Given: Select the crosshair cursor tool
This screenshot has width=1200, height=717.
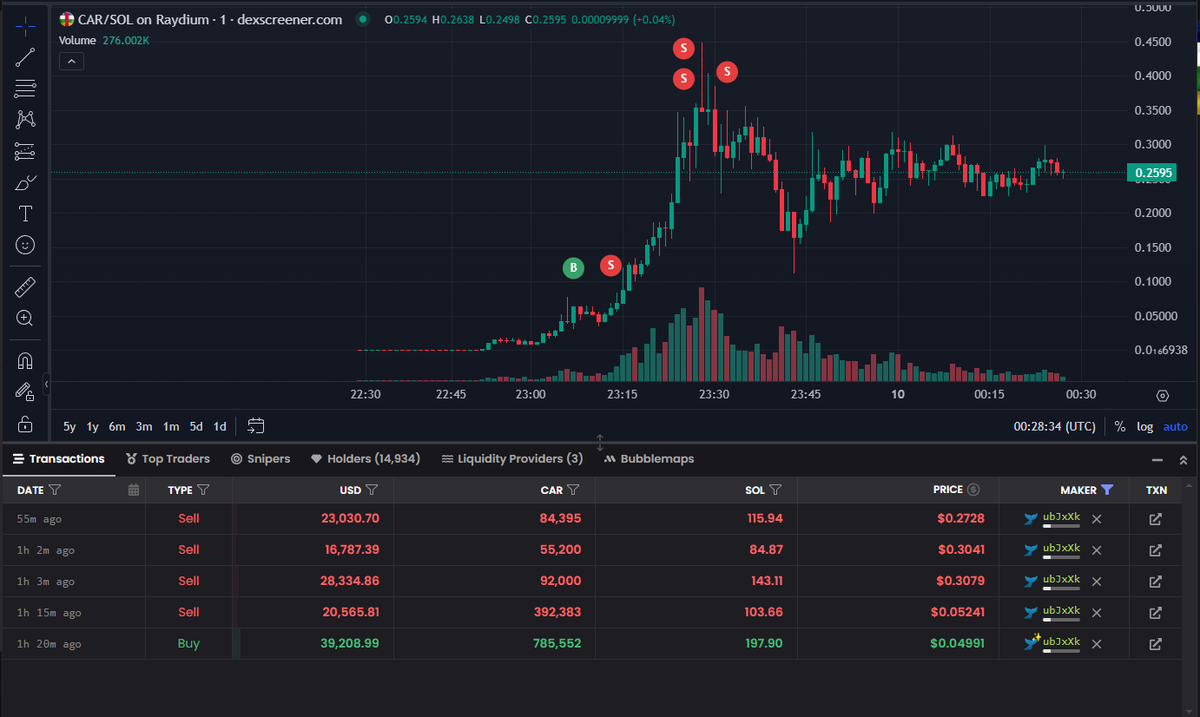Looking at the screenshot, I should tap(25, 28).
